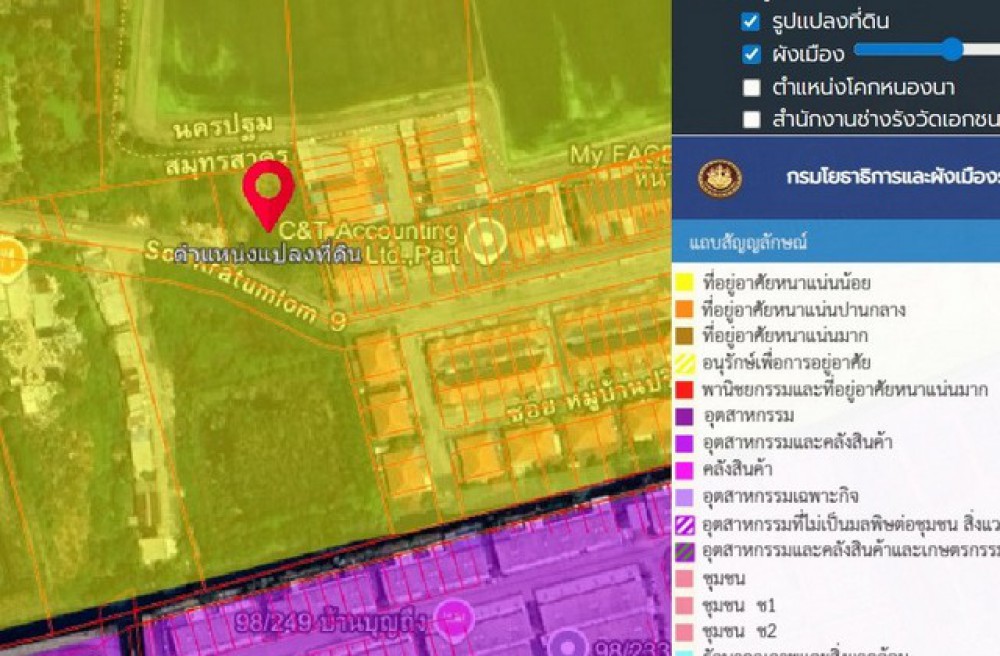Image resolution: width=1000 pixels, height=656 pixels.
Task: Click the yellow low-density residential swatch
Action: 684,283
